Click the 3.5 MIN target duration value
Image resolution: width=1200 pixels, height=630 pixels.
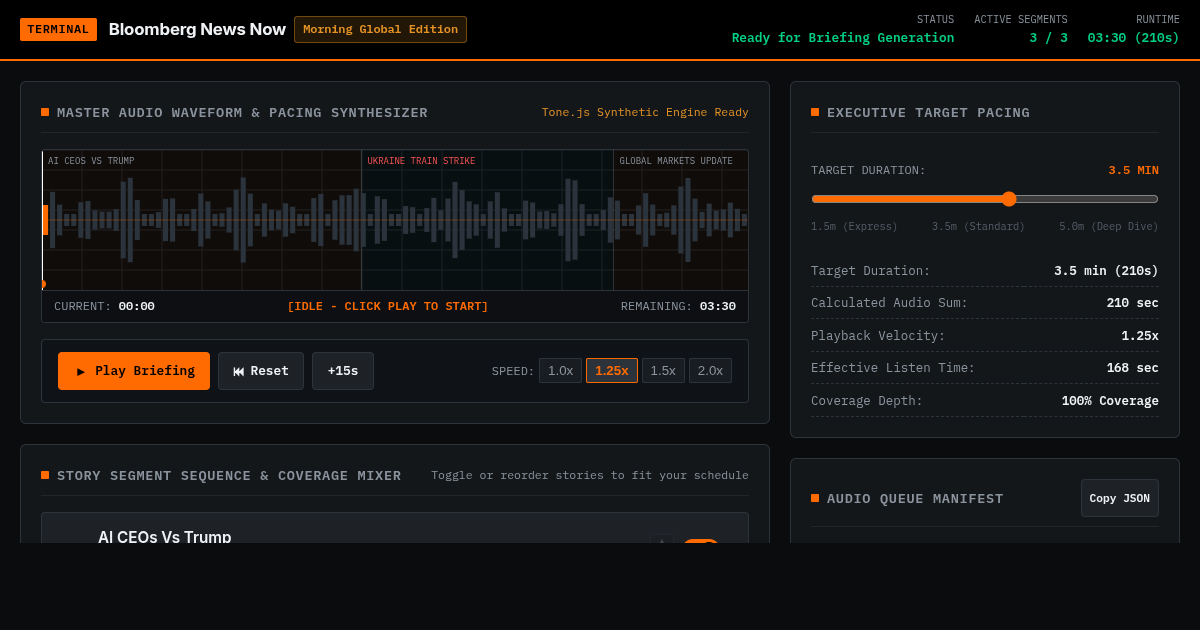(x=1133, y=170)
